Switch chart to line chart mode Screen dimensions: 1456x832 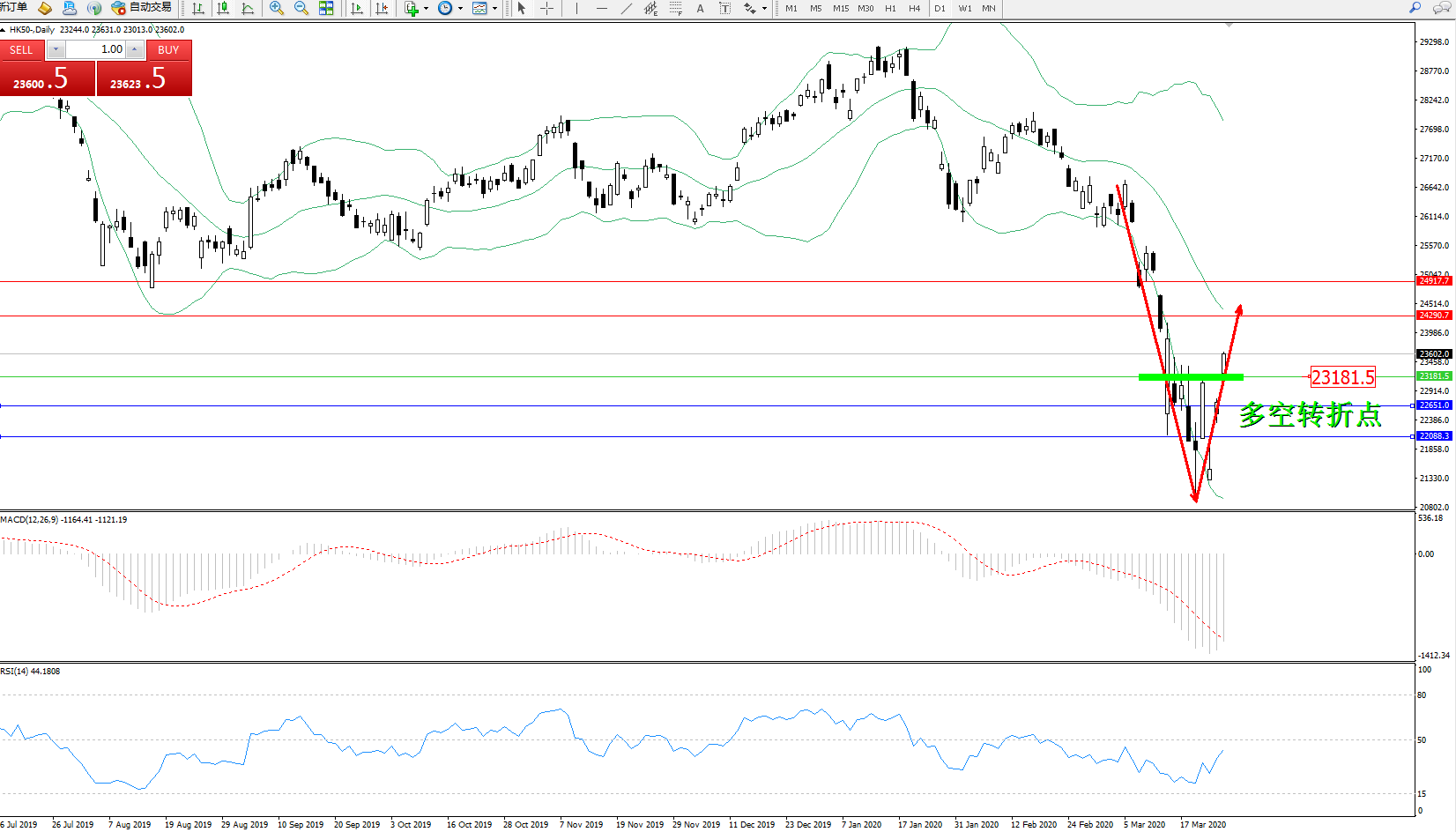(248, 8)
